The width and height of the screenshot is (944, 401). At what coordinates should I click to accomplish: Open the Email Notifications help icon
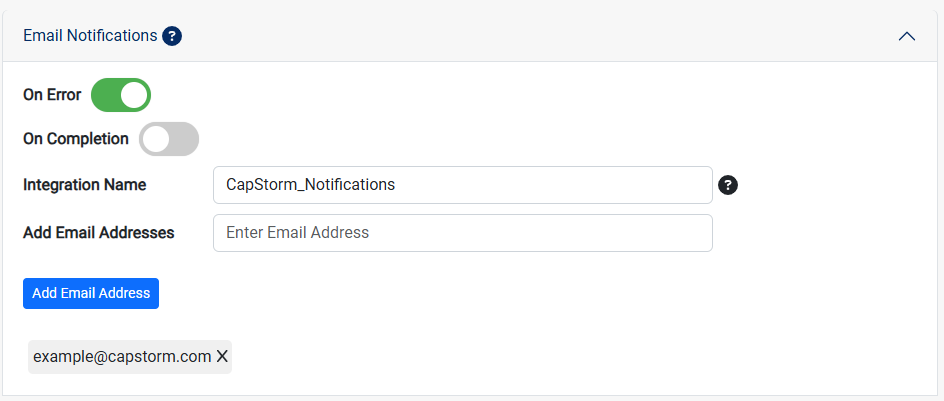point(172,36)
